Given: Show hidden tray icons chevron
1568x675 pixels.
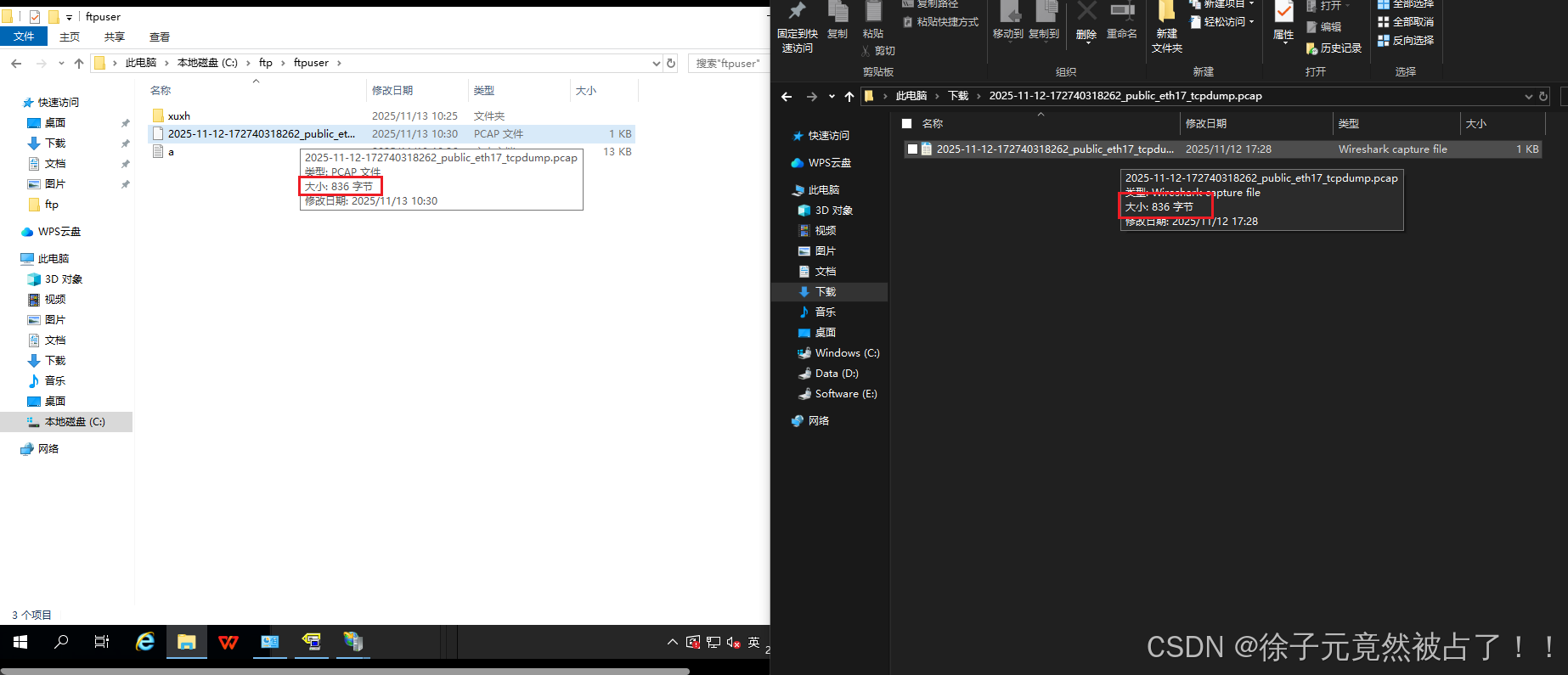Looking at the screenshot, I should [x=673, y=642].
